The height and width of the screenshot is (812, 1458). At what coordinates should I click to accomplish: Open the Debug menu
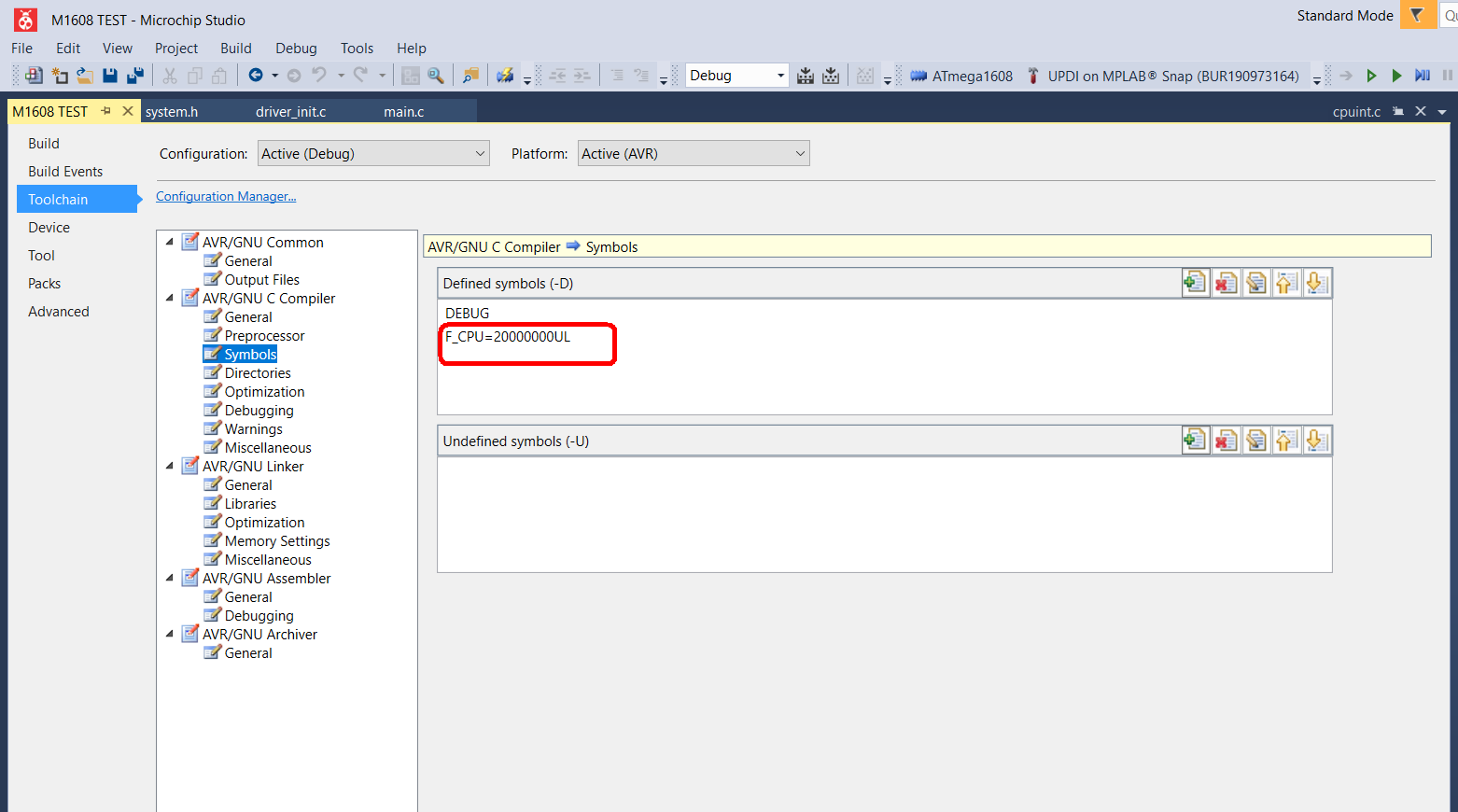[x=296, y=49]
